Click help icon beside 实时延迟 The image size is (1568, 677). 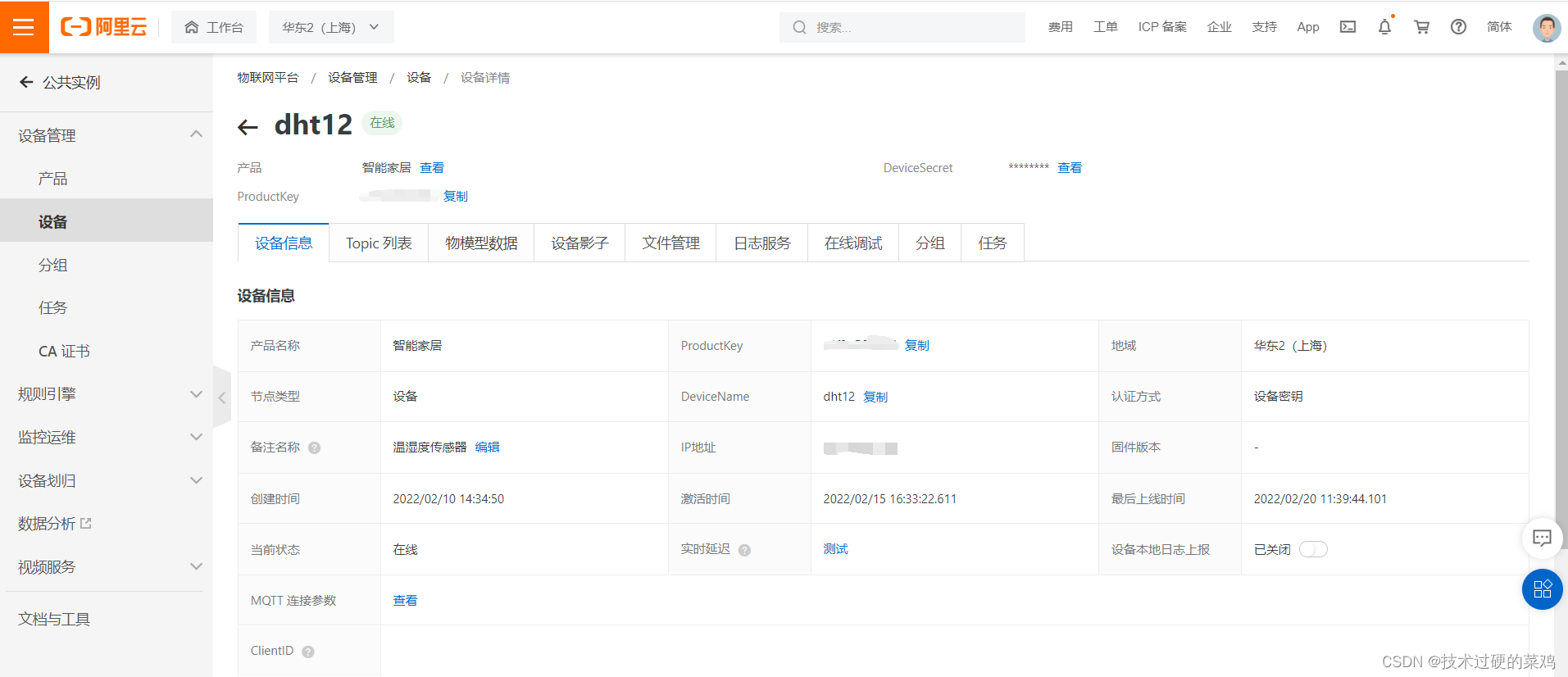pyautogui.click(x=744, y=550)
